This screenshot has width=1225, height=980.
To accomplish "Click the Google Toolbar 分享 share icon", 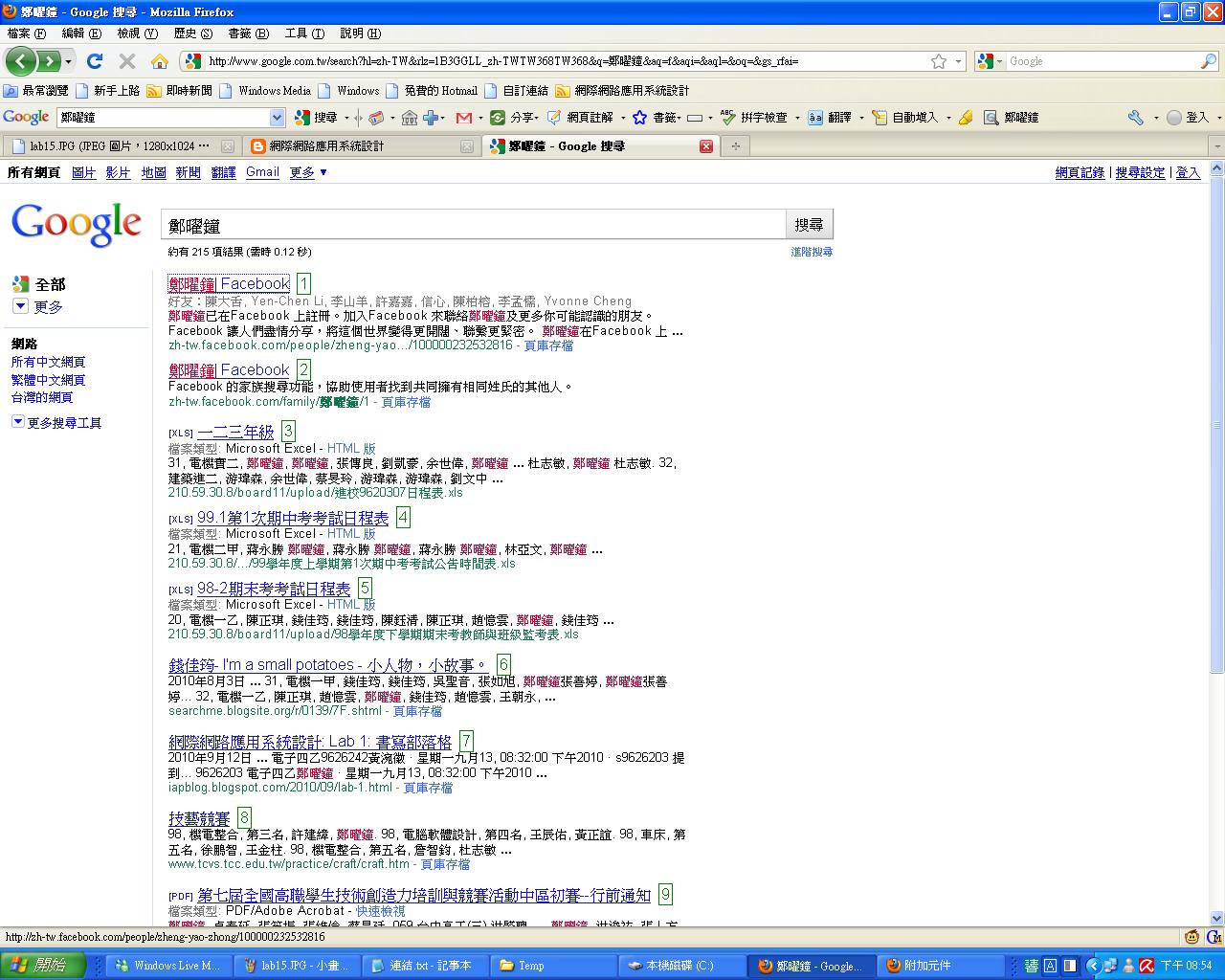I will 513,118.
